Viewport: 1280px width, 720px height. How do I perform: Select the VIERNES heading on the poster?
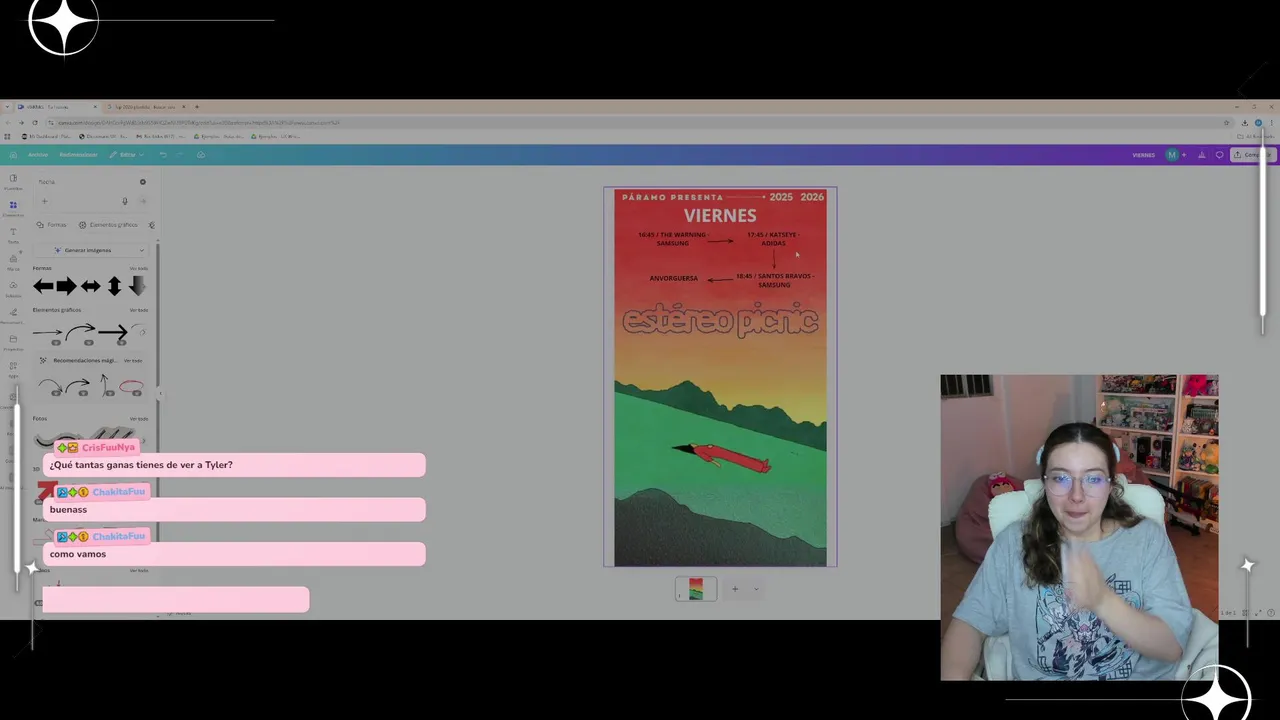tap(720, 215)
